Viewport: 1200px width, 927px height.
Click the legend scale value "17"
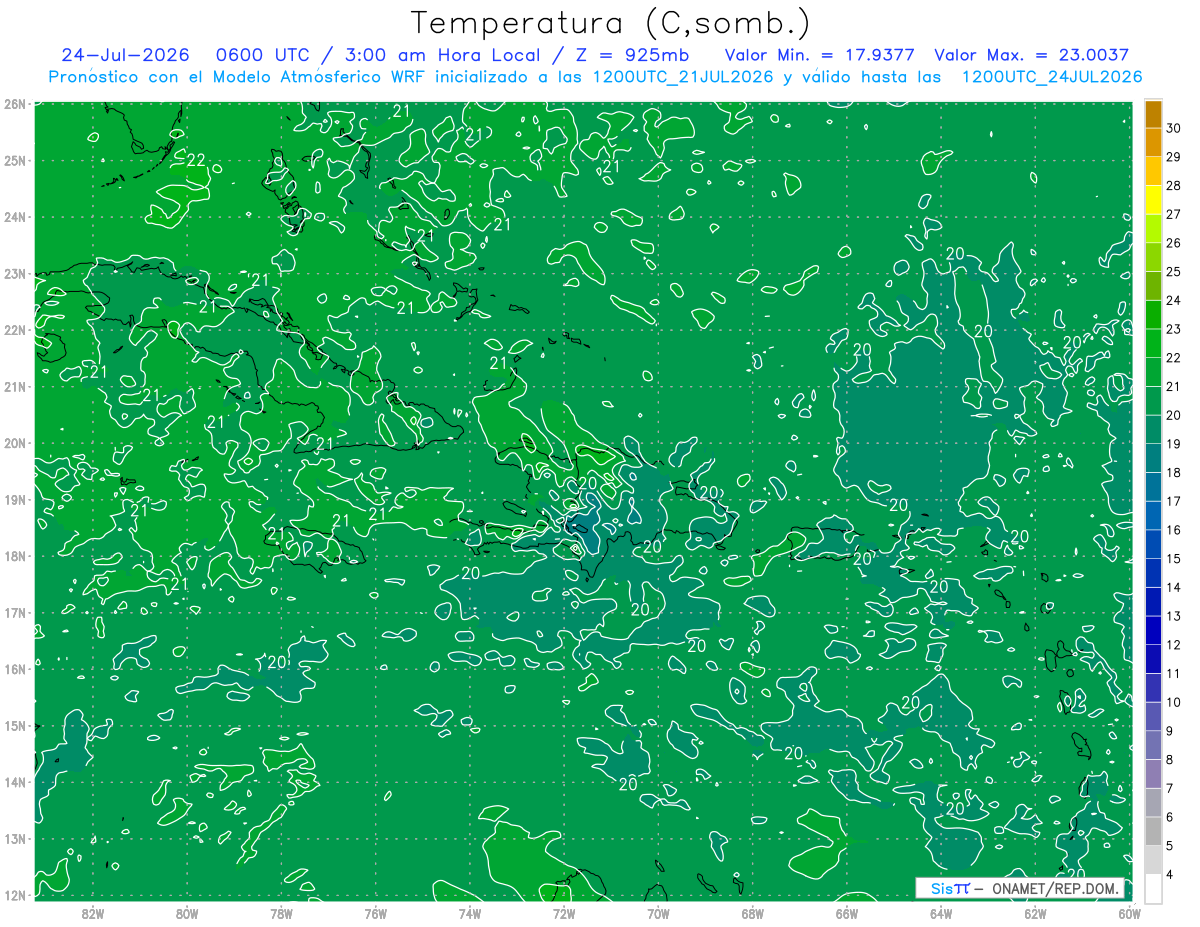(1174, 501)
